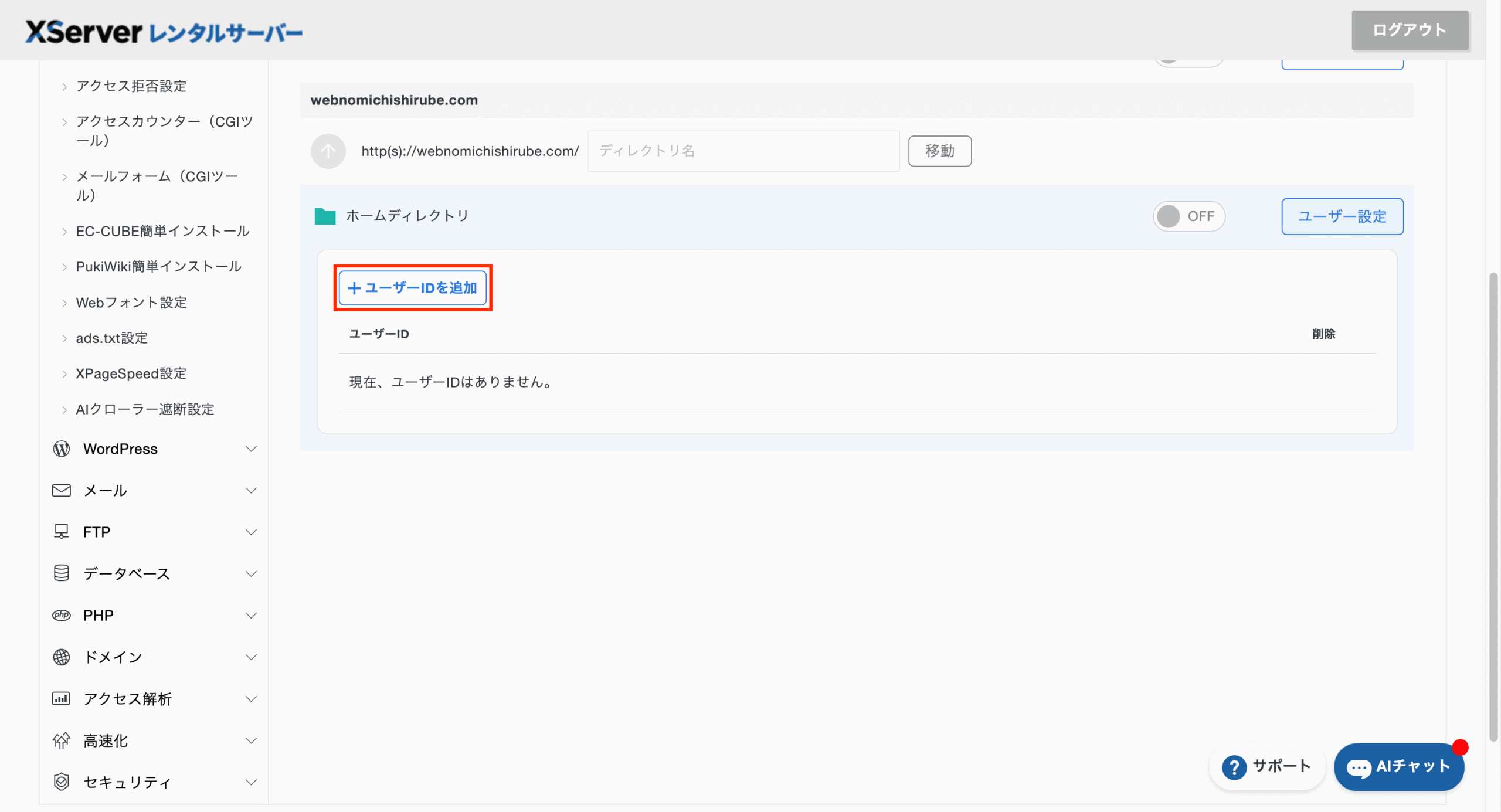Open アクセス拒否設定 in sidebar

[131, 86]
